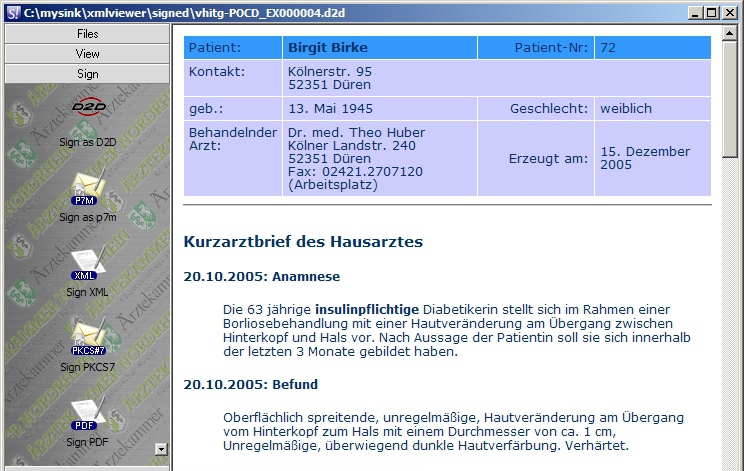Viewport: 744px width, 471px height.
Task: Switch to the View panel section
Action: 87,54
